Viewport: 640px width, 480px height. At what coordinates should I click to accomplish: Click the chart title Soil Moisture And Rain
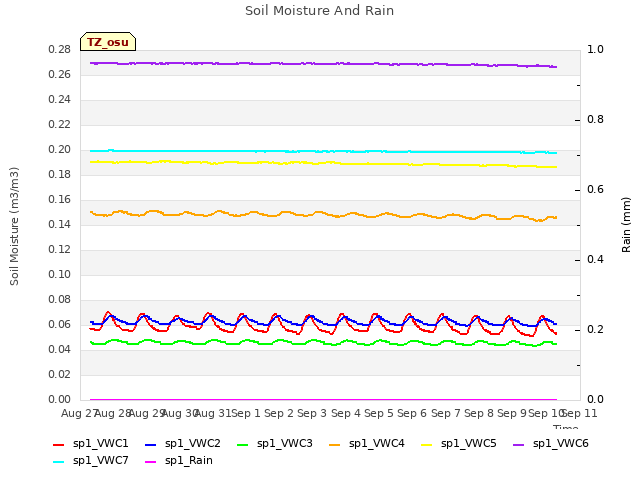pos(319,11)
